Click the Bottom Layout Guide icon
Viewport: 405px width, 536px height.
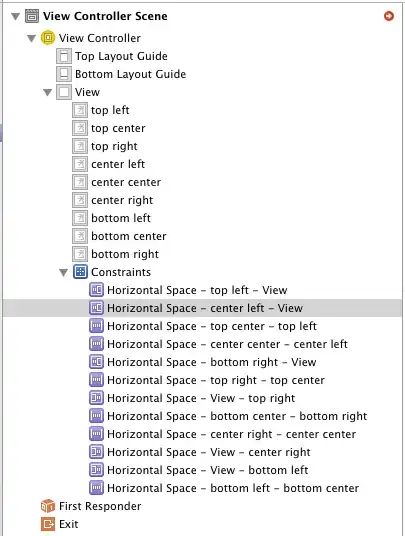[64, 74]
